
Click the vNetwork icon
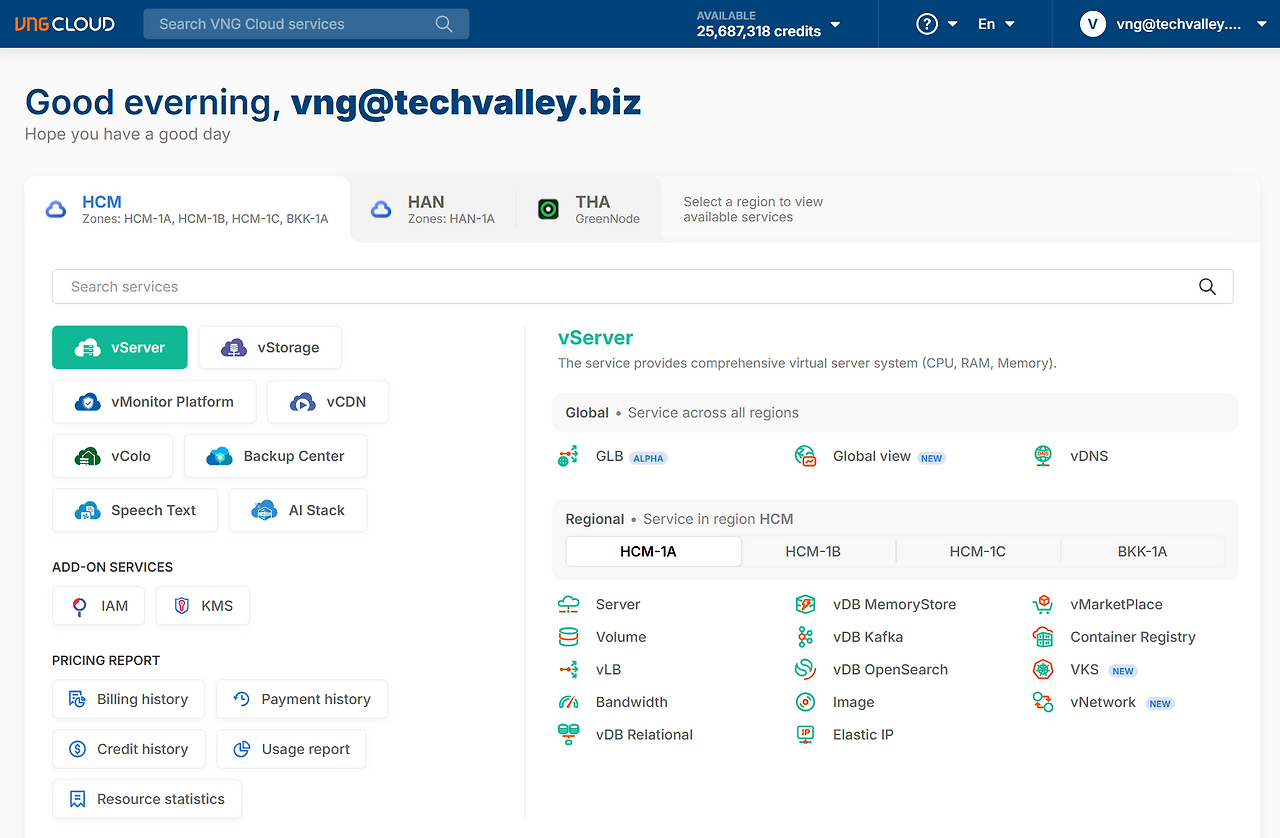[1043, 702]
